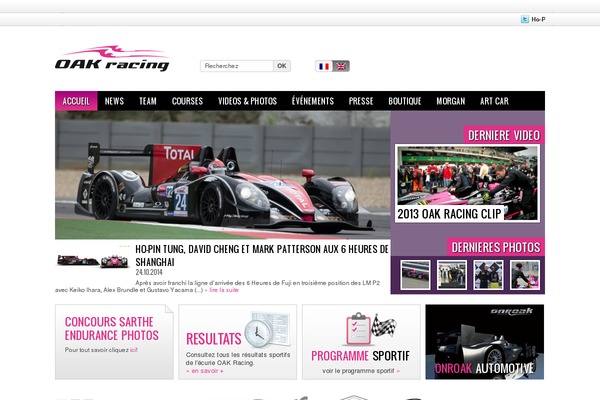Viewport: 600px width, 400px height.
Task: Click the clipboard checkered flag icon
Action: click(370, 329)
